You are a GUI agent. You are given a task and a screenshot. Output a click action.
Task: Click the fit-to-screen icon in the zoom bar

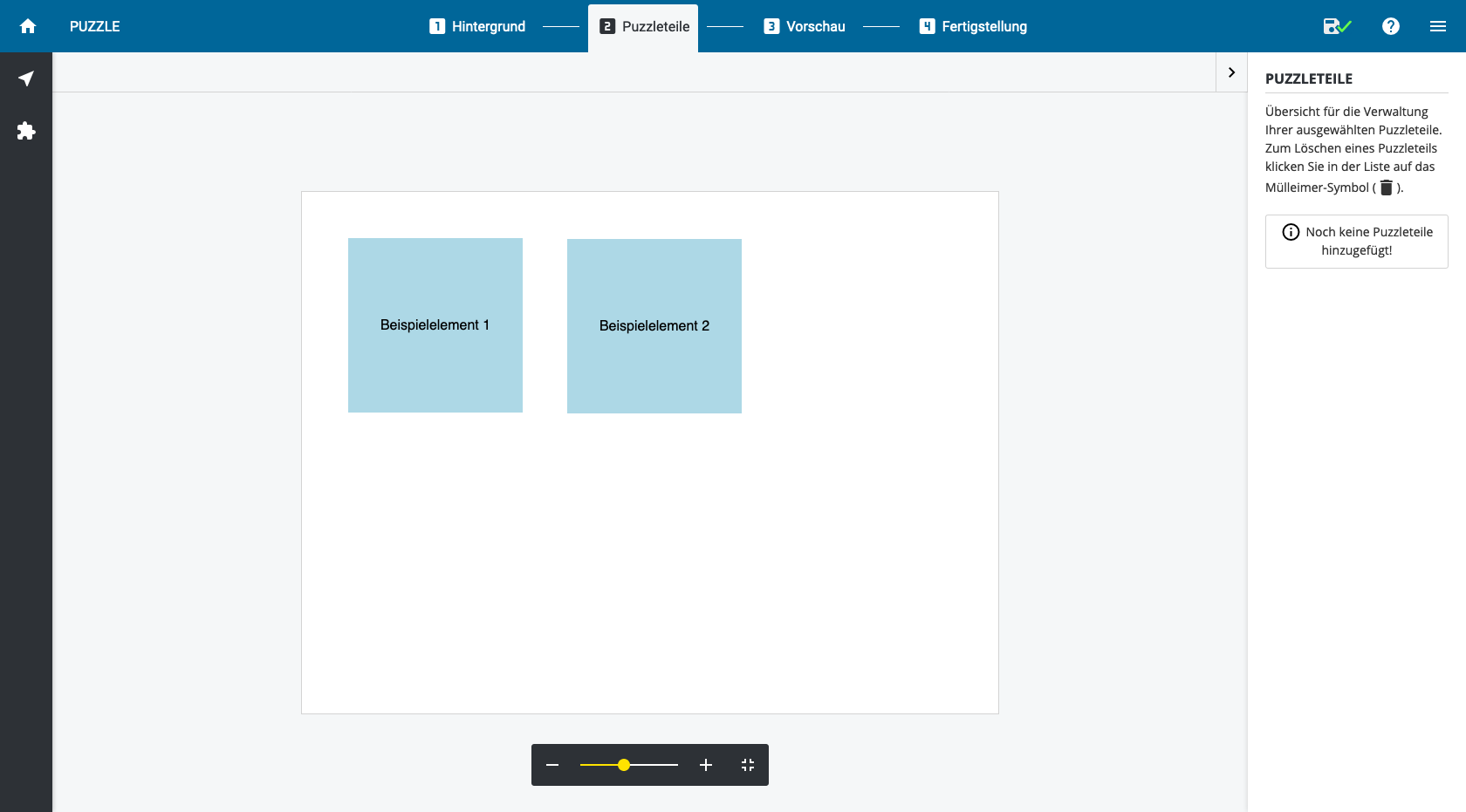pos(748,765)
